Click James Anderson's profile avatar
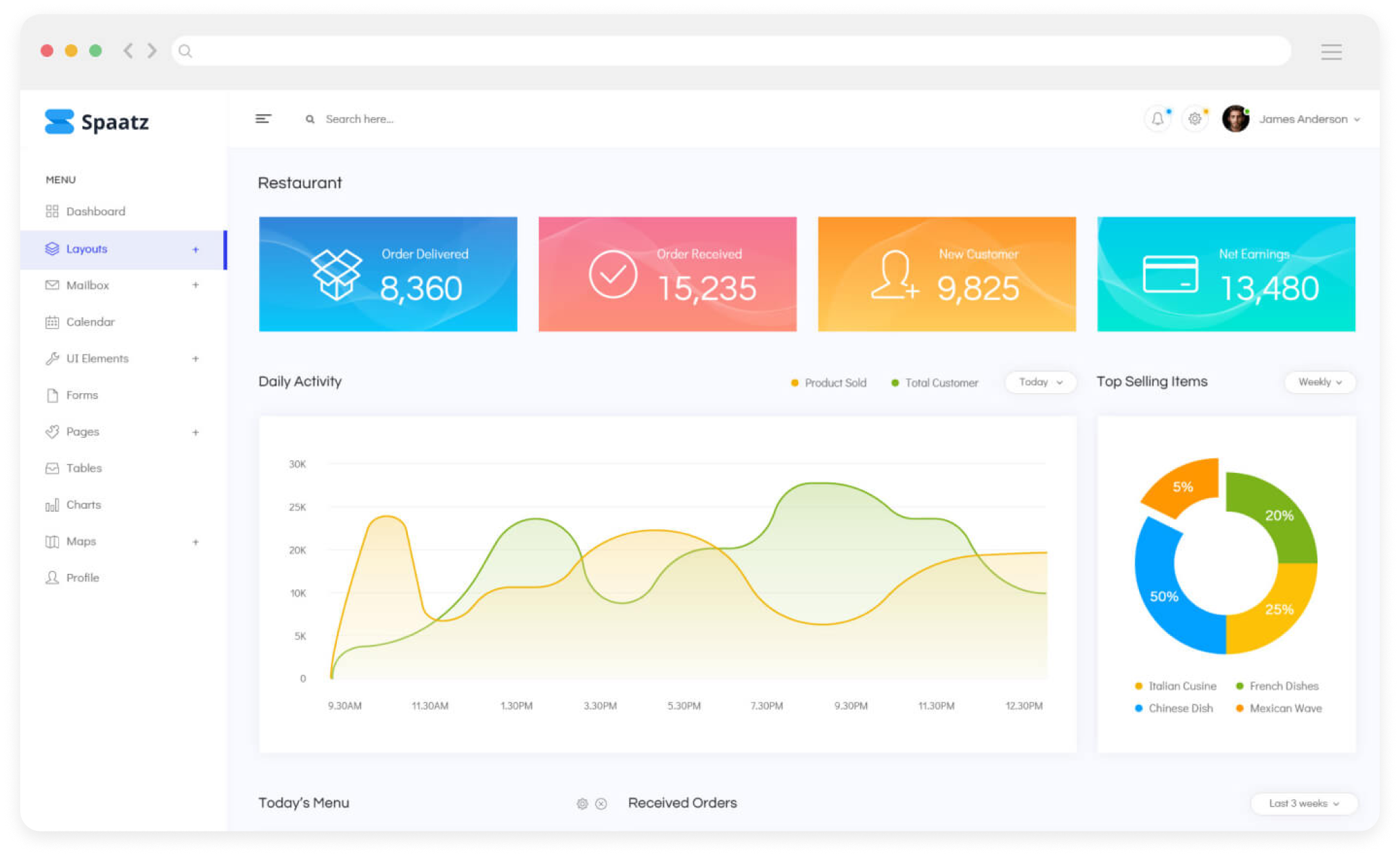The width and height of the screenshot is (1400, 858). (1235, 119)
